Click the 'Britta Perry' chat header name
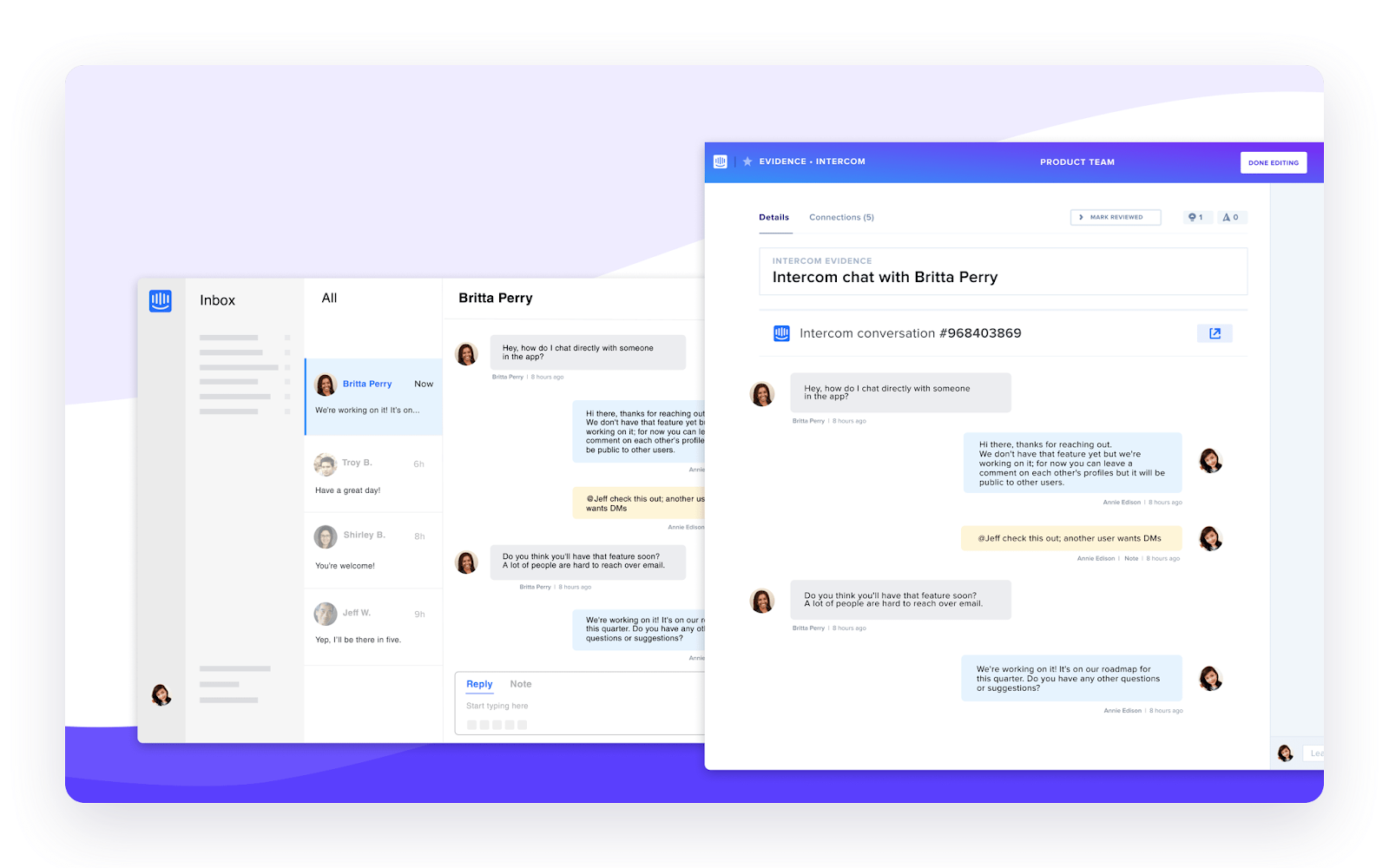Image resolution: width=1389 pixels, height=868 pixels. tap(496, 298)
